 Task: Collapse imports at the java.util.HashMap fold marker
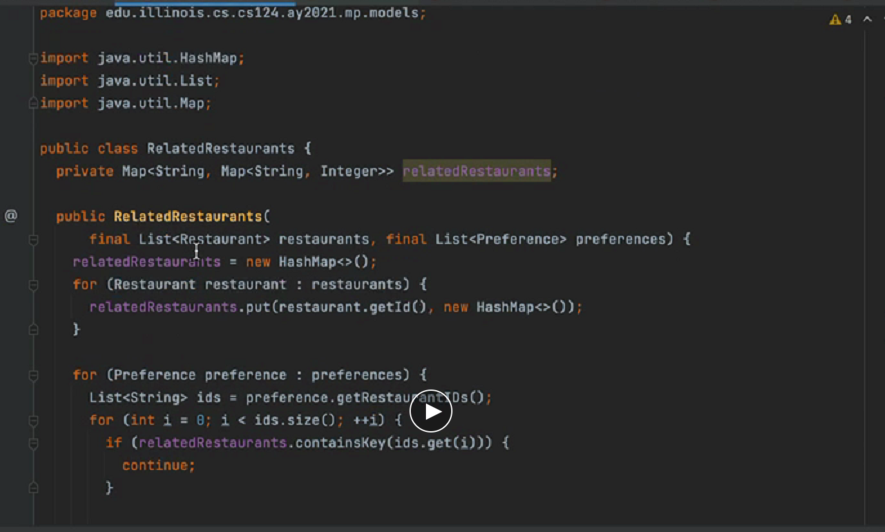coord(33,58)
